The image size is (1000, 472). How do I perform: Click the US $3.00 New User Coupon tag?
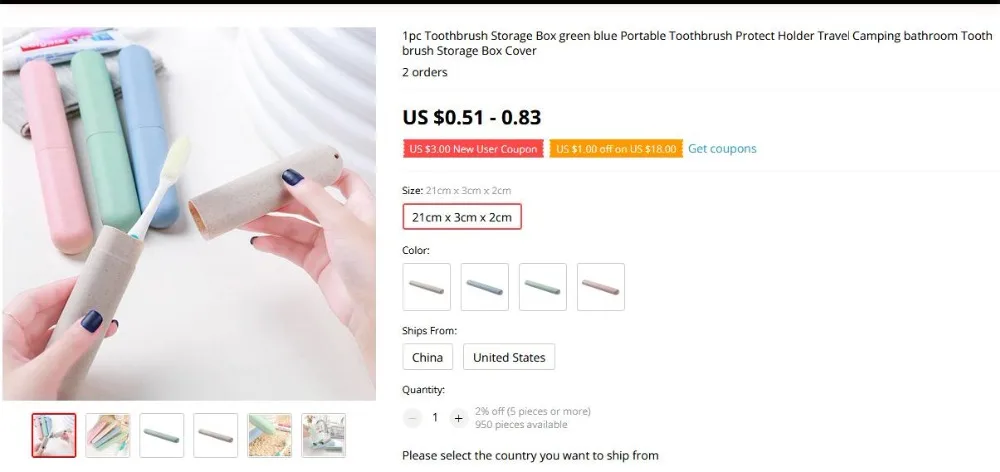tap(473, 149)
